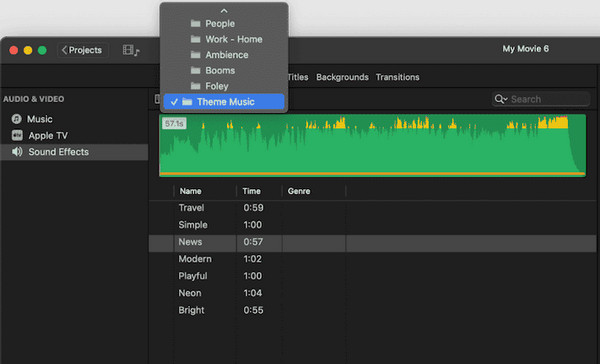
Task: Open the Backgrounds tab
Action: (342, 77)
